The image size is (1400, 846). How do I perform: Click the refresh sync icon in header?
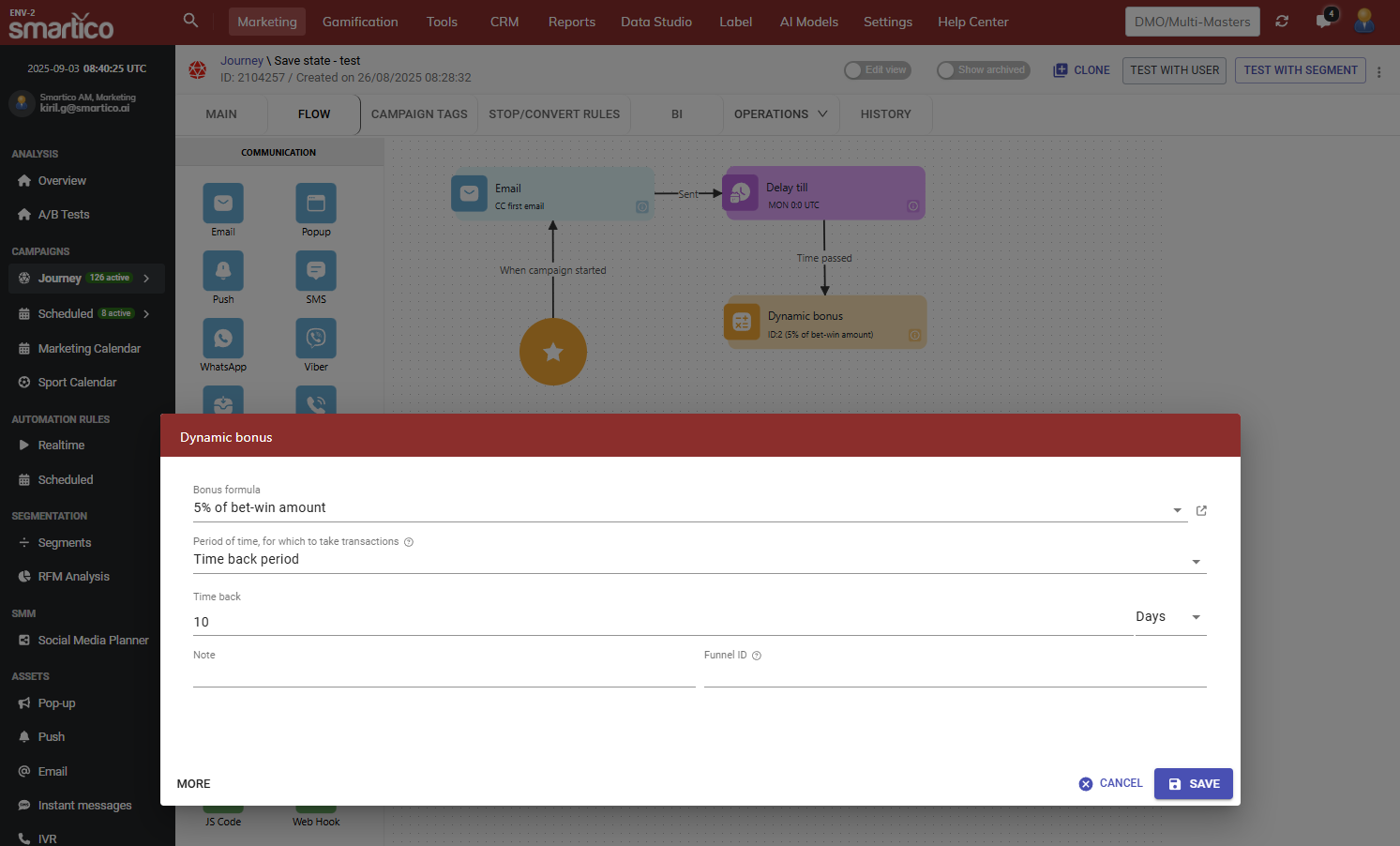1282,21
